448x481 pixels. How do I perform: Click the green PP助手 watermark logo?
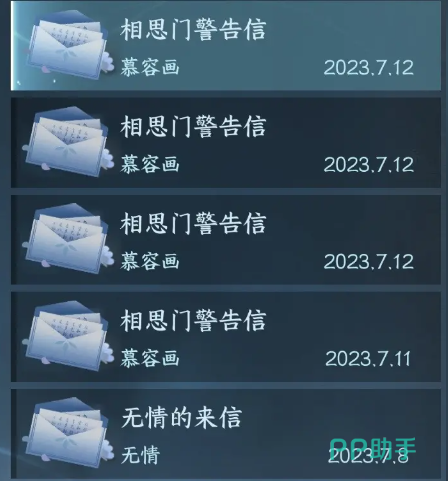click(x=373, y=448)
